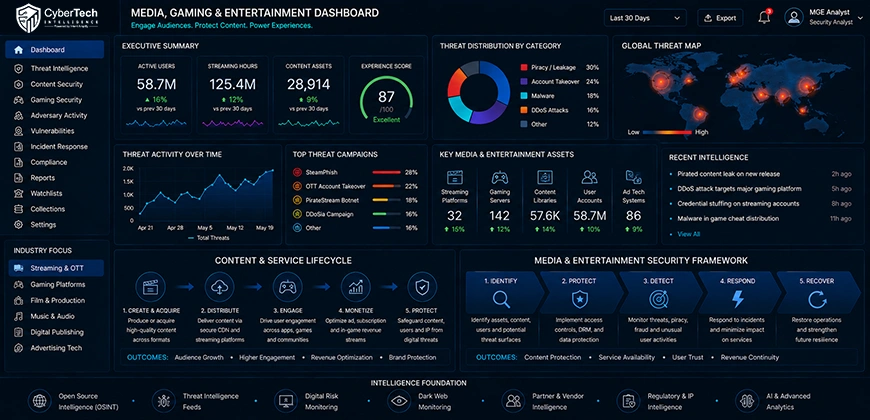
Task: Click the Threat Intelligence Feeds bug icon
Action: point(163,401)
